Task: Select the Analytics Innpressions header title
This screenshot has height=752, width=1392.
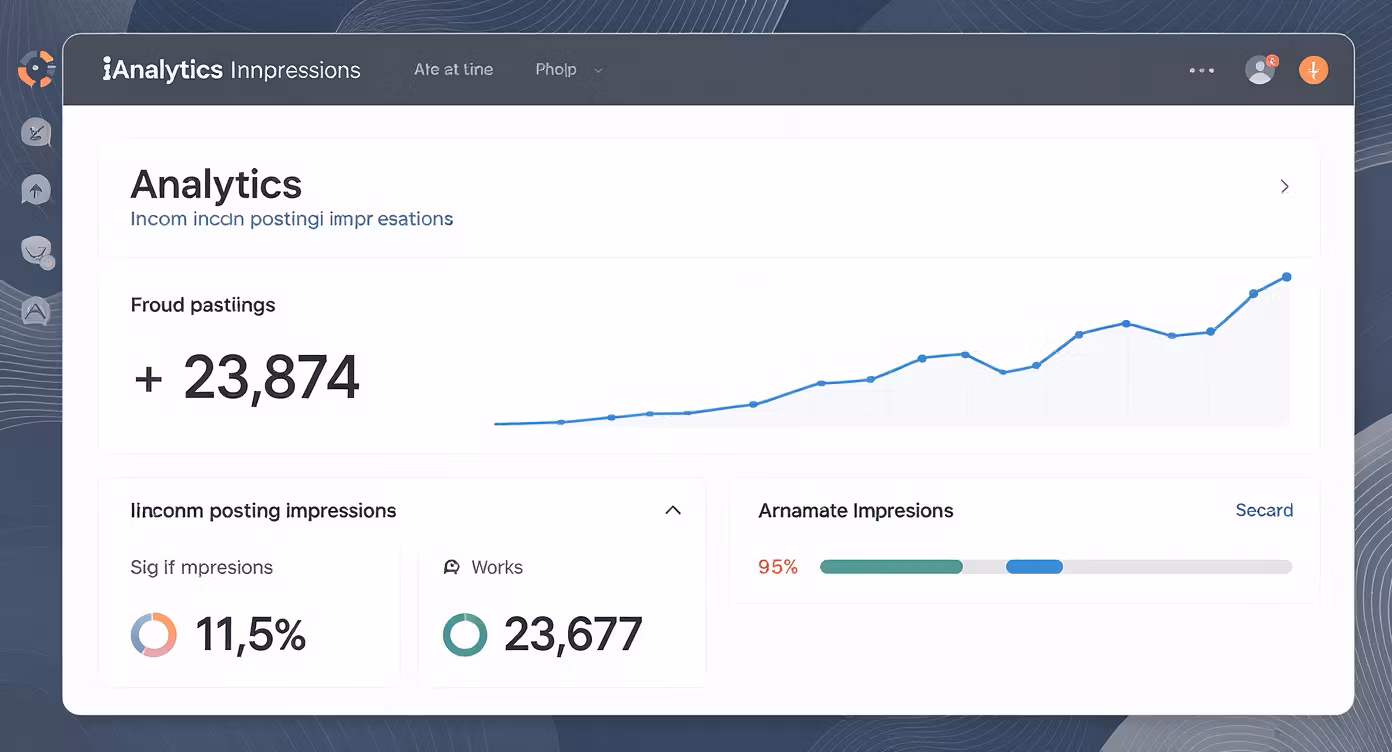Action: click(232, 70)
